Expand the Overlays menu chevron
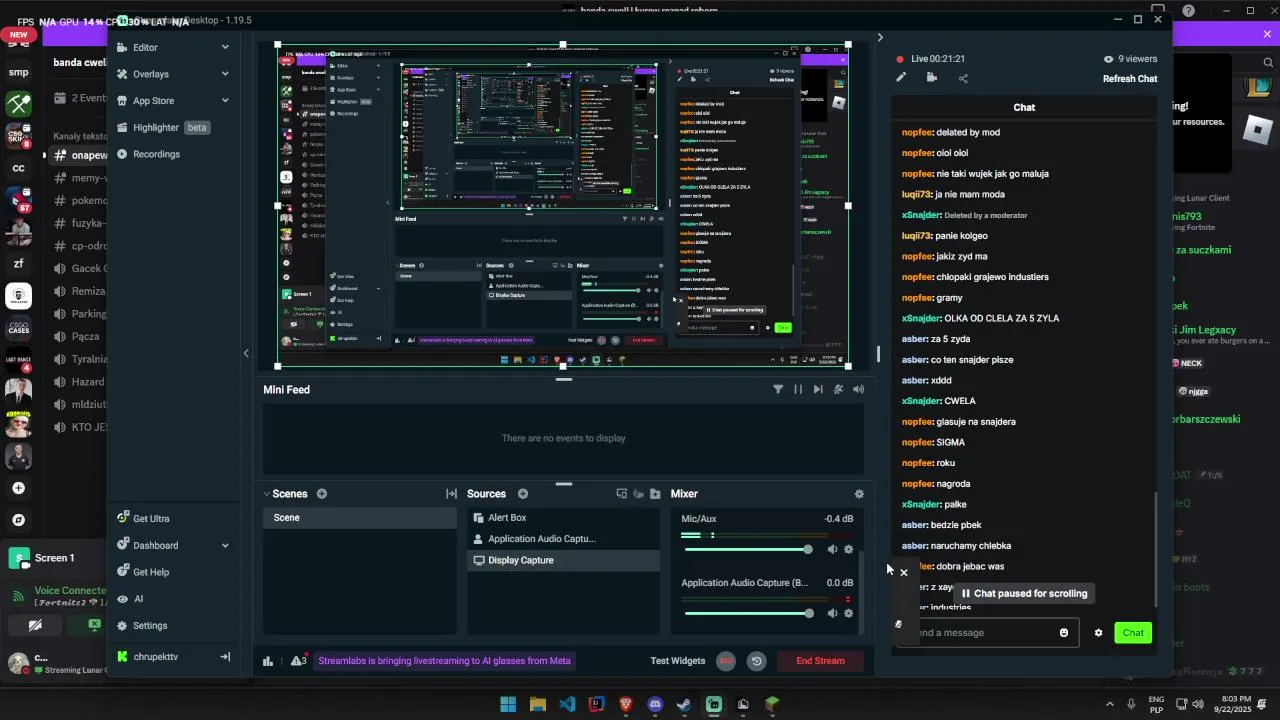This screenshot has width=1280, height=720. (225, 74)
